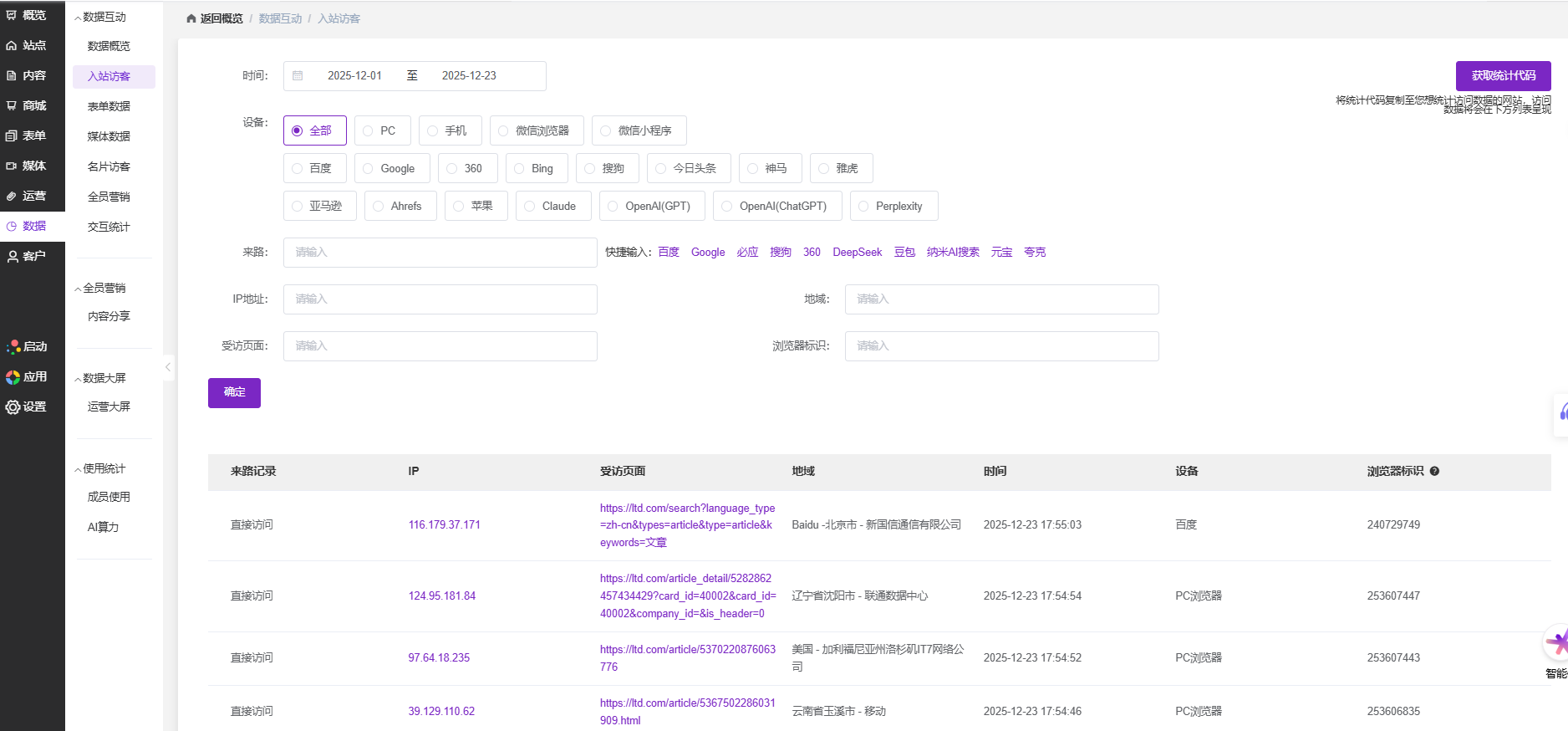The image size is (1568, 731).
Task: Click the calendar icon in date field
Action: tap(298, 75)
